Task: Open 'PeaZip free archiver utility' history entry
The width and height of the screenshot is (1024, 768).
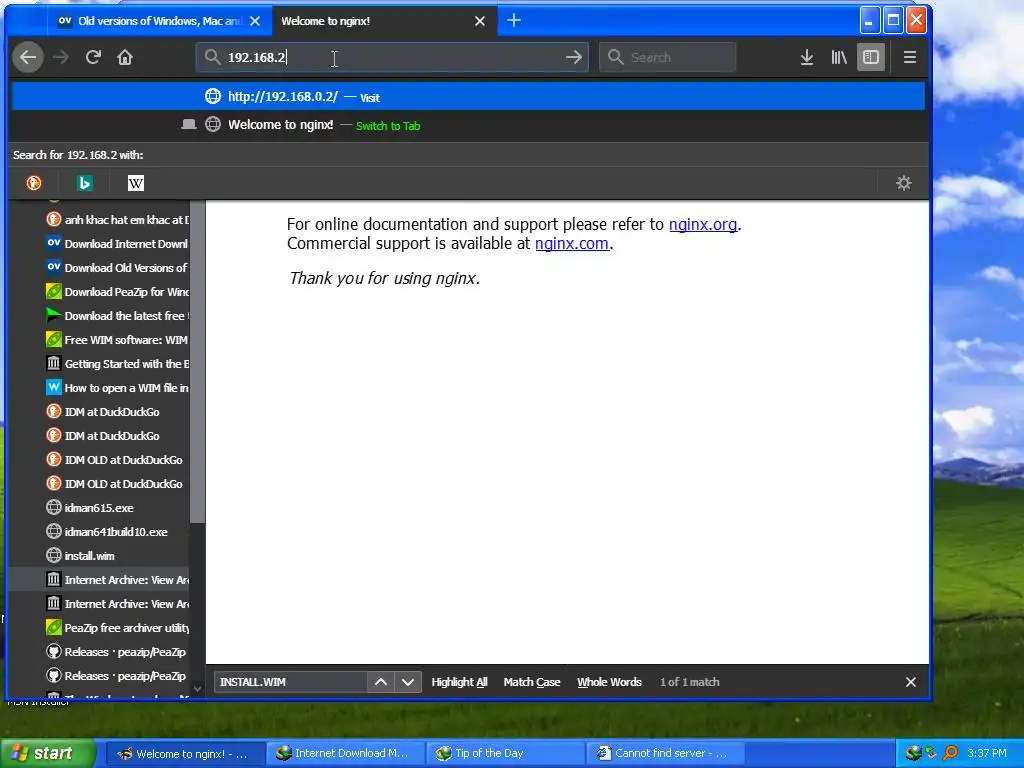Action: 117,628
